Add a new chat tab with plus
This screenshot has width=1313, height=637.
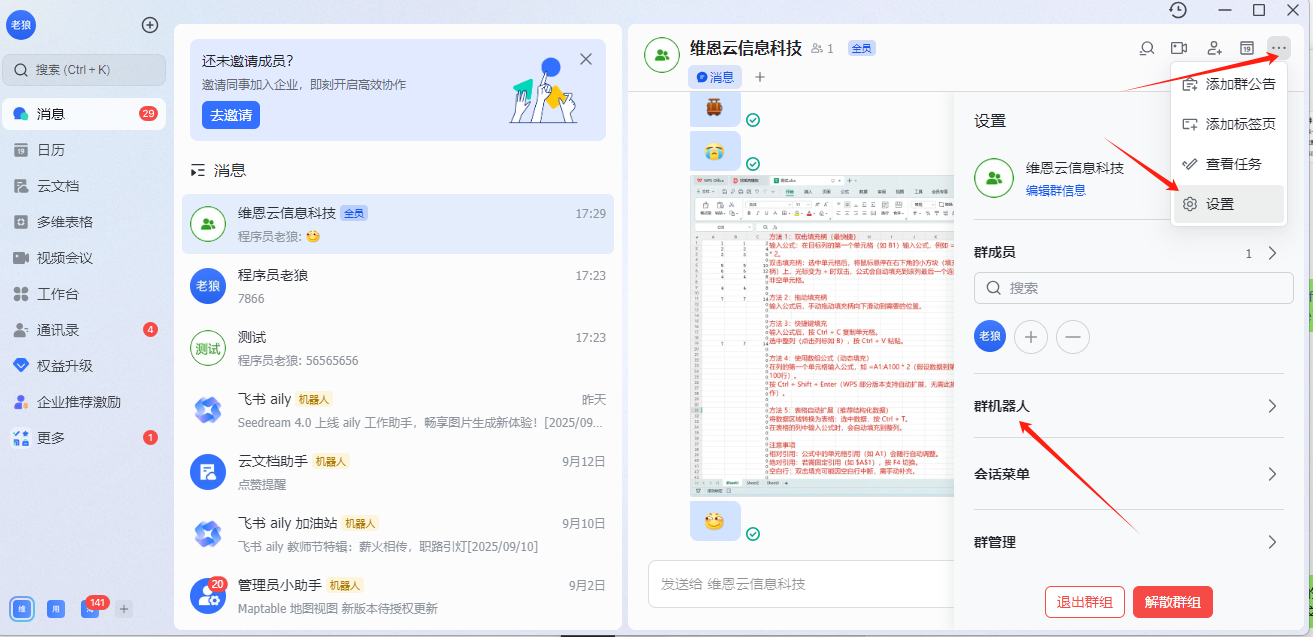tap(759, 77)
